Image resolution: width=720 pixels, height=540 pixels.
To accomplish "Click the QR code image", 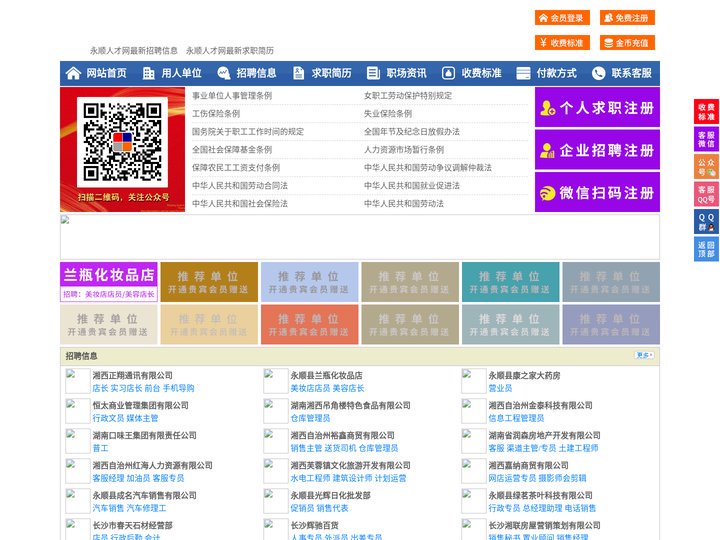I will (x=122, y=142).
